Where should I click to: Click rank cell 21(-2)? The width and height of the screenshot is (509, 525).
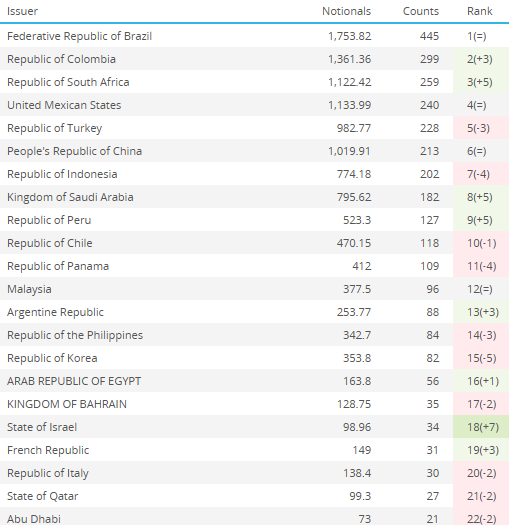(482, 496)
